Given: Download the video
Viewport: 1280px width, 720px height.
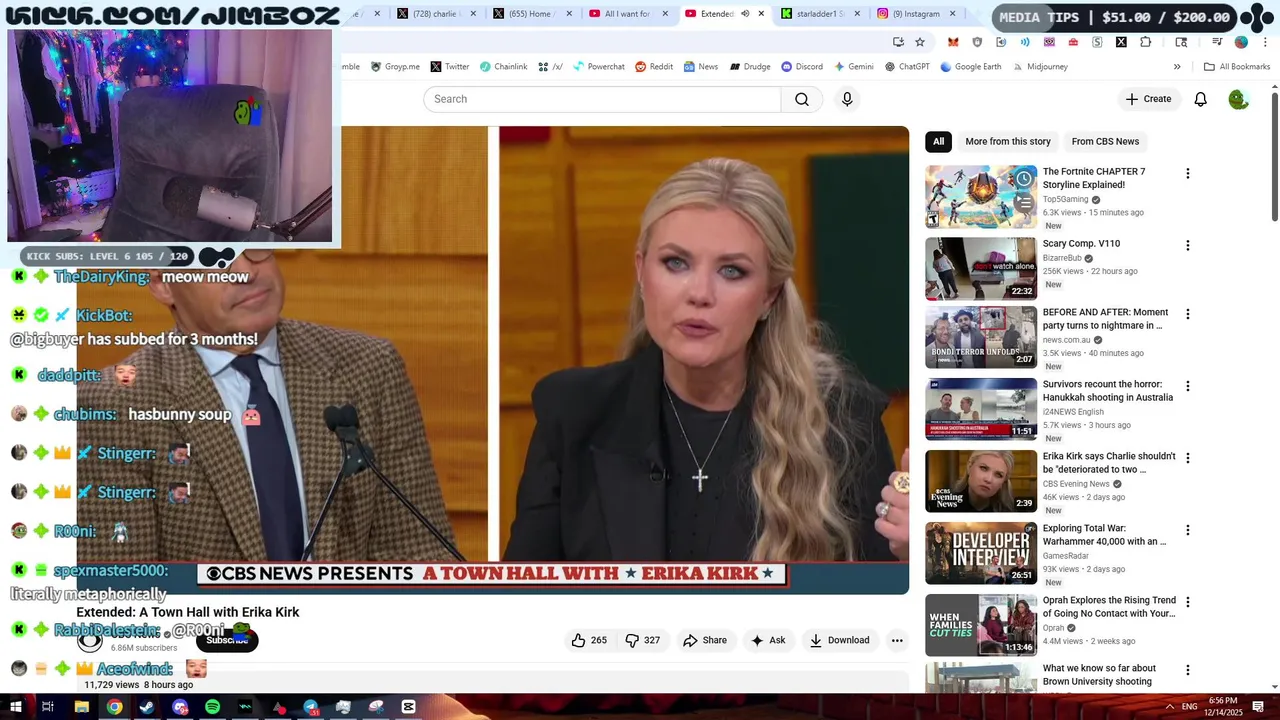Looking at the screenshot, I should [840, 640].
